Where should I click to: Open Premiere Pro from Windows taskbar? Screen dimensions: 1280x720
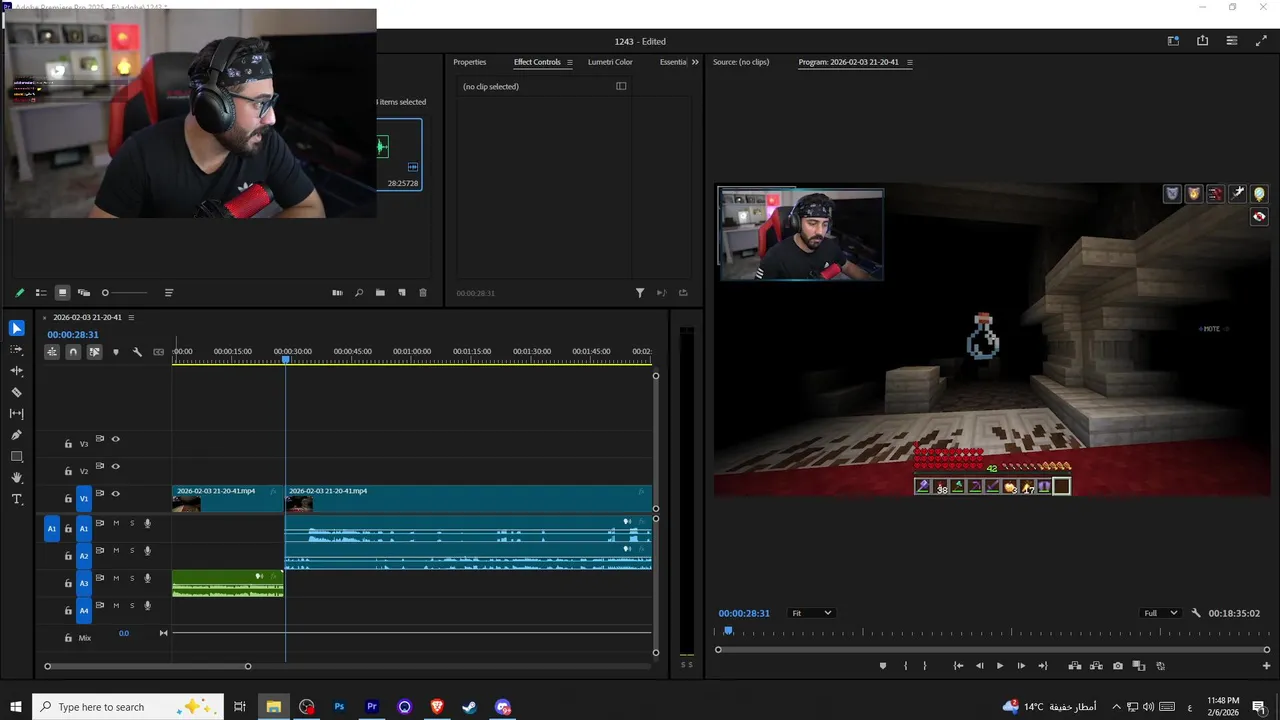coord(372,707)
